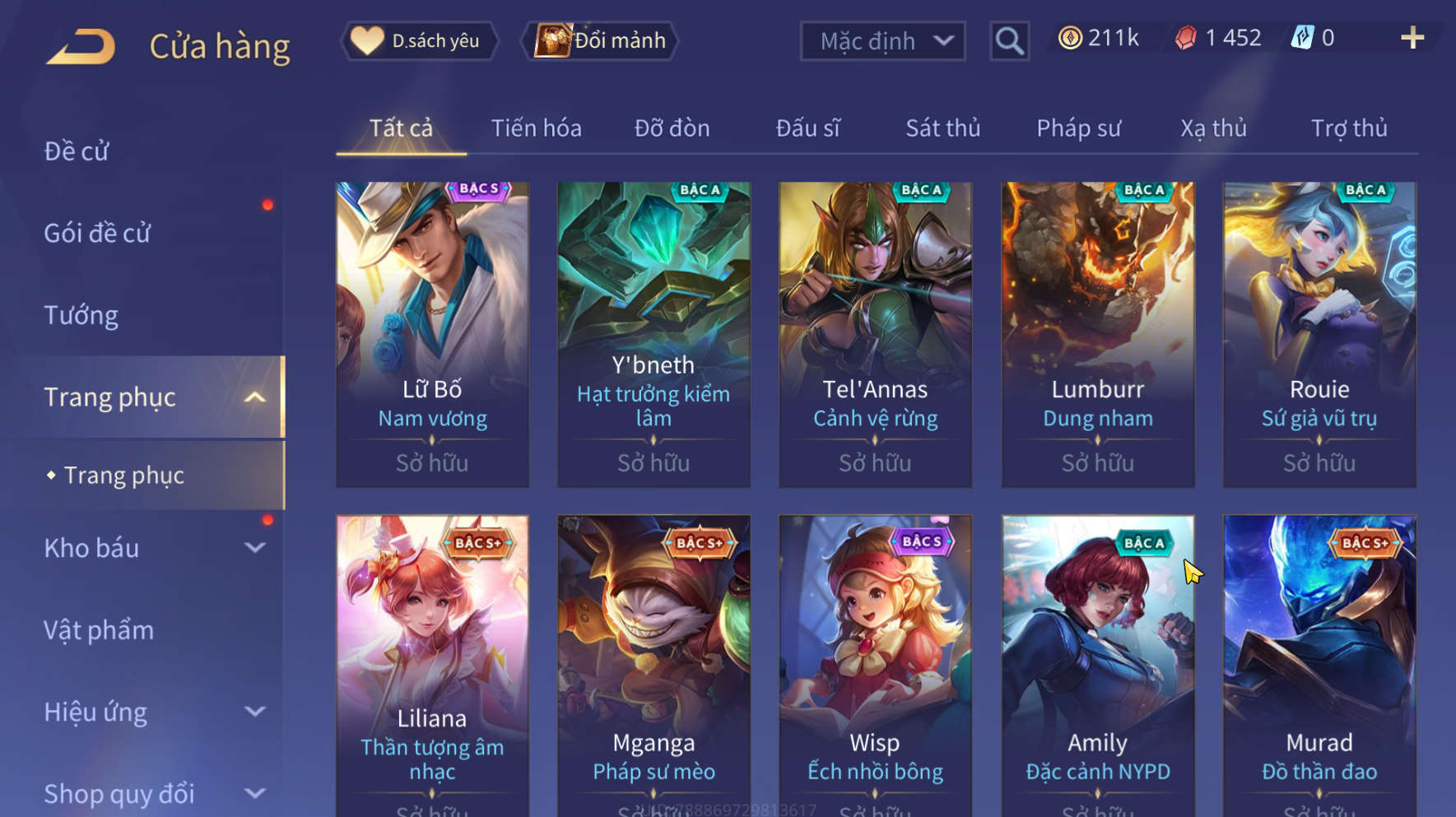Go to Tướng in the sidebar
This screenshot has width=1456, height=817.
point(81,315)
